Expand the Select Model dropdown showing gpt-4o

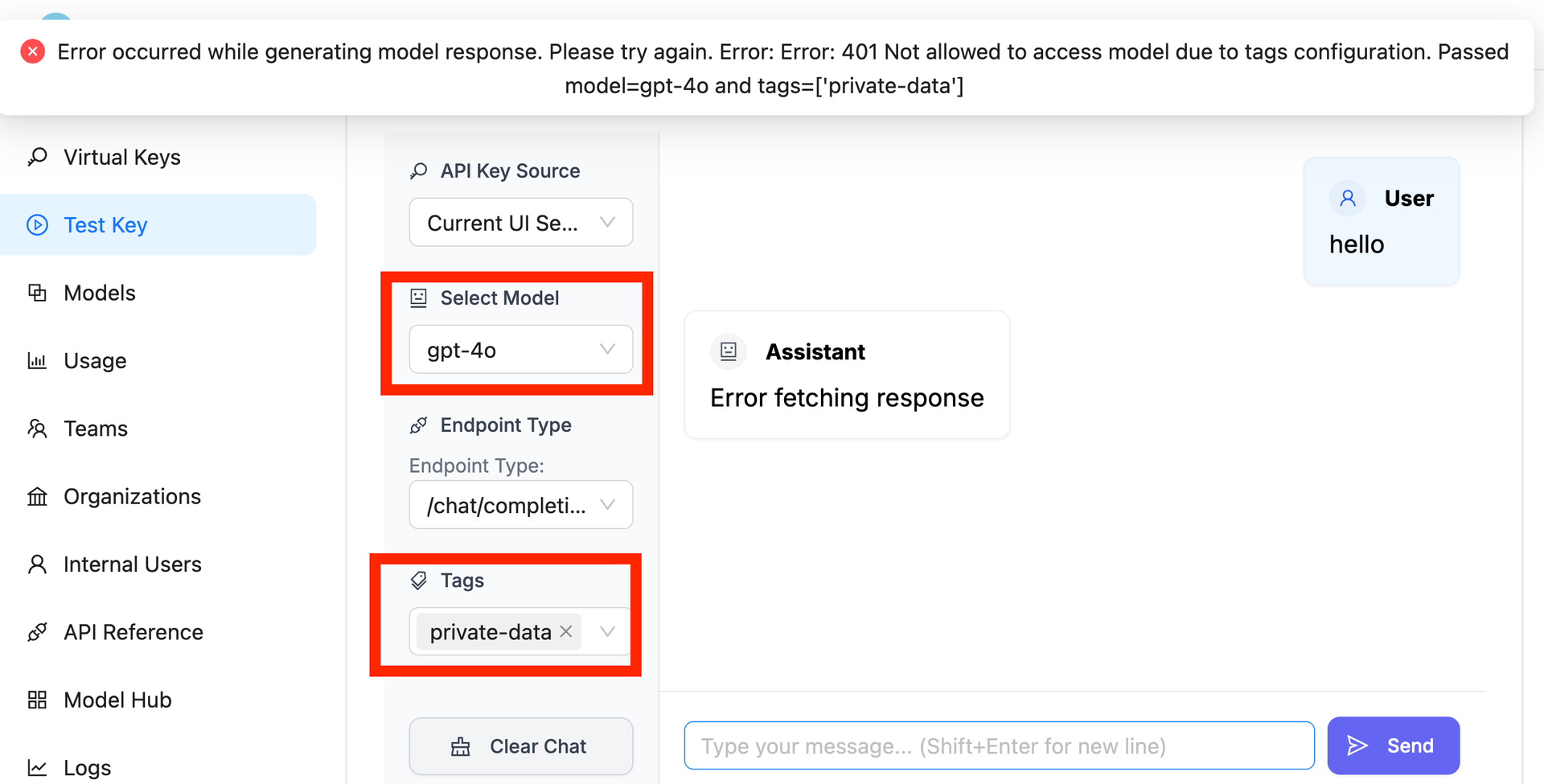520,349
